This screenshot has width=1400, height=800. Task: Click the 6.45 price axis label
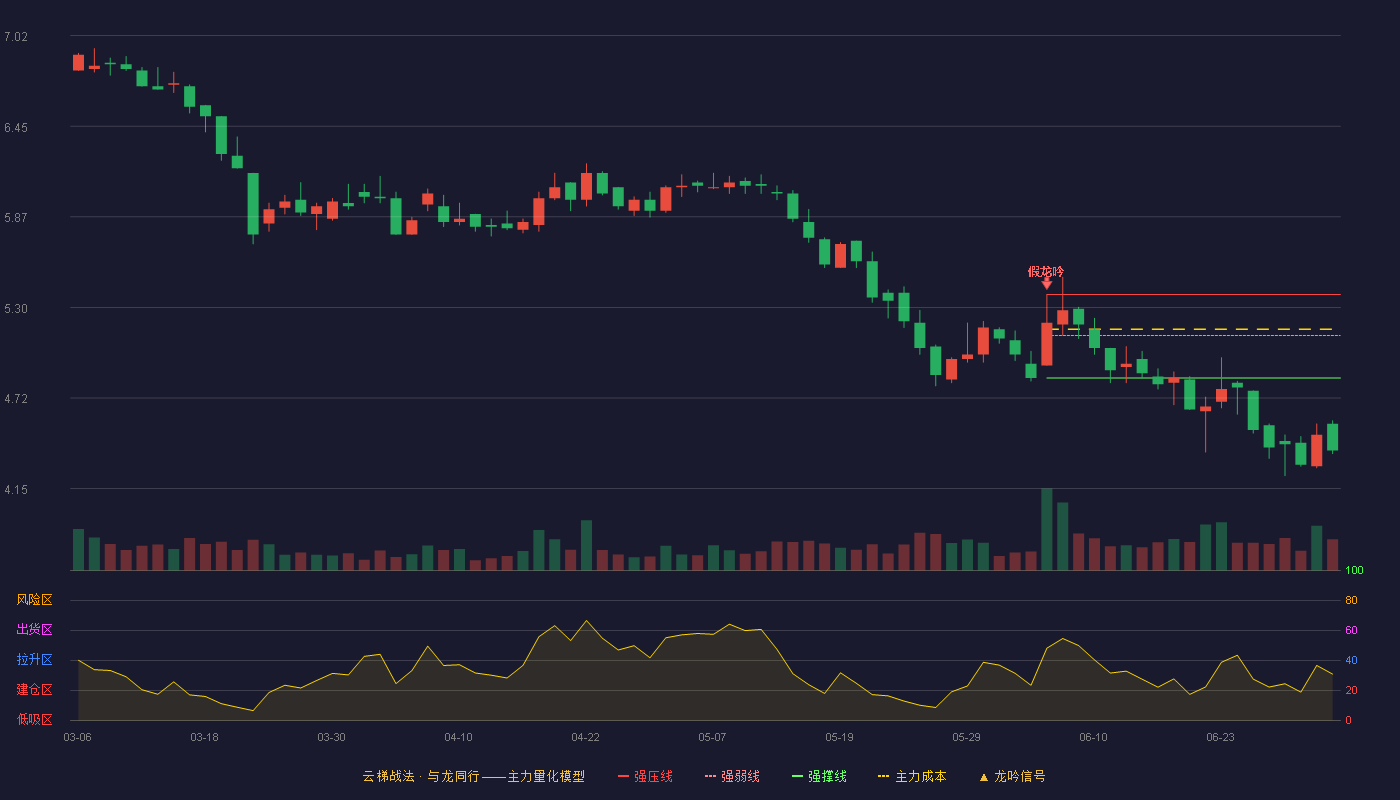[x=16, y=128]
